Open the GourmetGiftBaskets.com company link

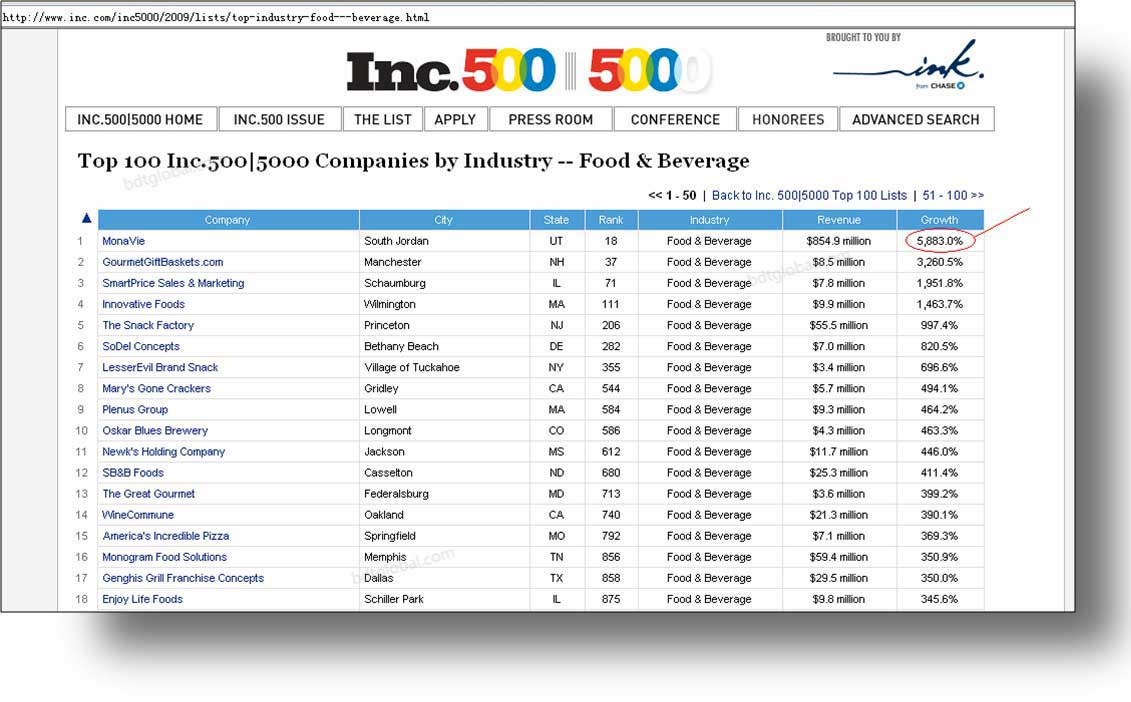coord(162,262)
